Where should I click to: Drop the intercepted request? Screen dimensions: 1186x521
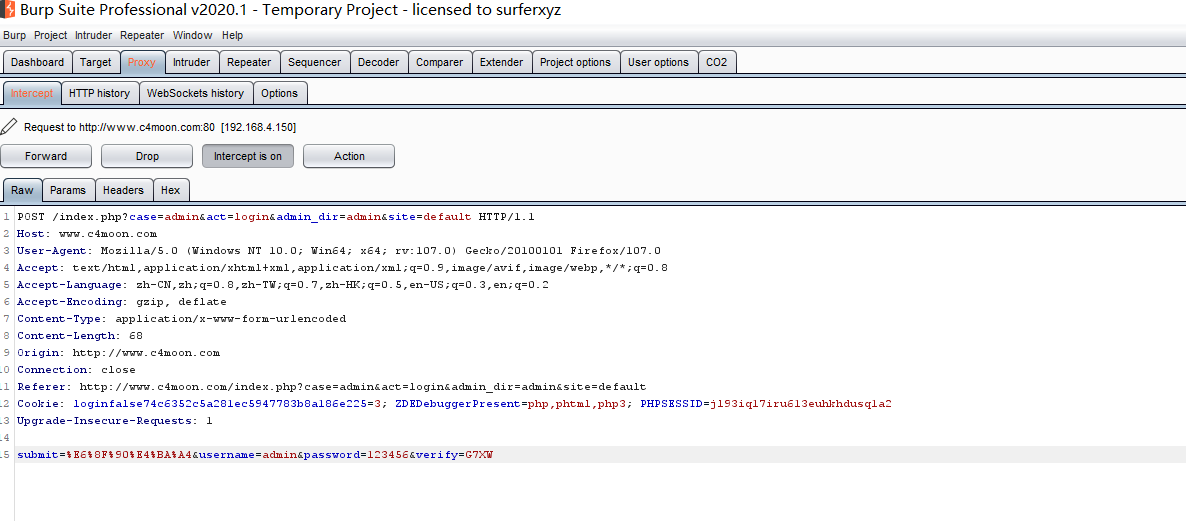(147, 157)
